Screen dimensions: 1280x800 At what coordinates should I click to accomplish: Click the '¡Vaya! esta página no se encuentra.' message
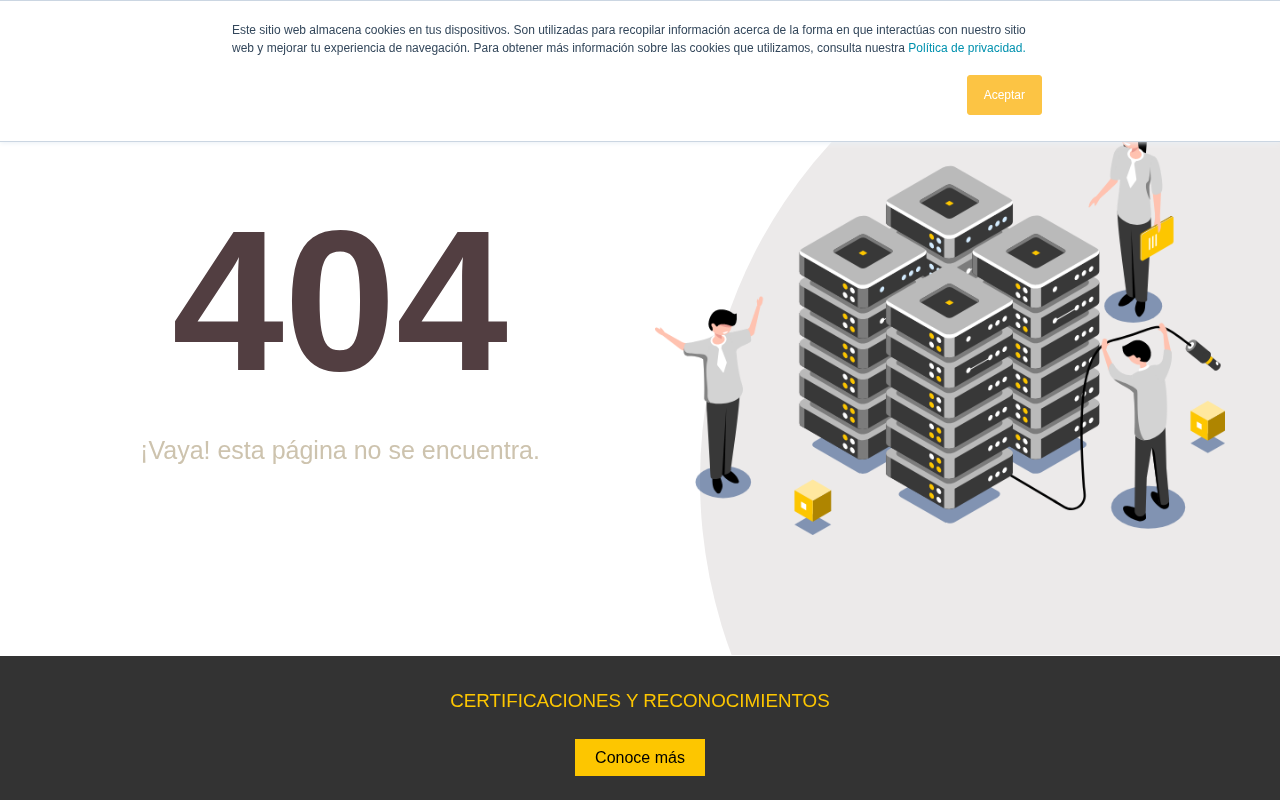340,451
